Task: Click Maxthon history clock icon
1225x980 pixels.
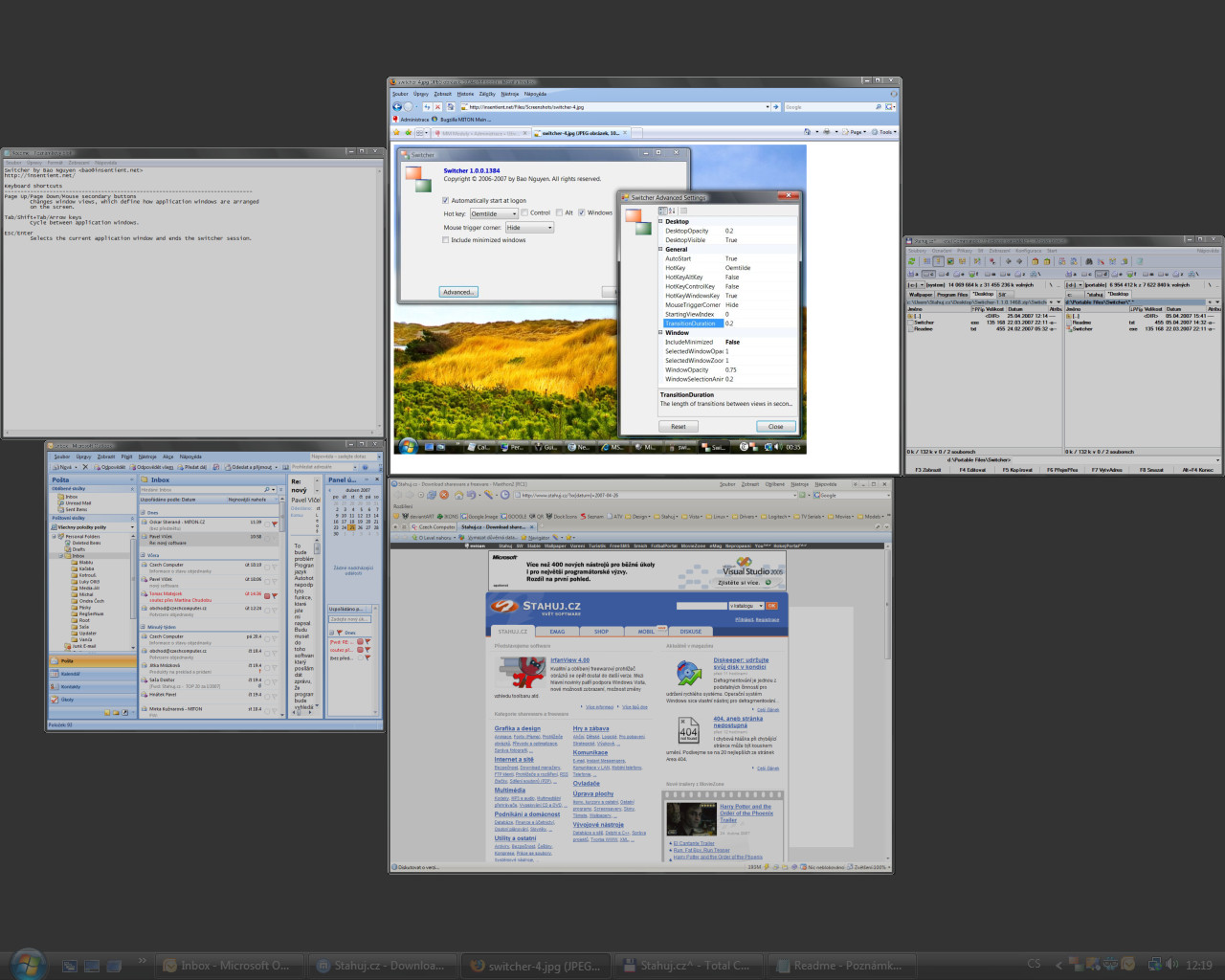Action: click(504, 495)
